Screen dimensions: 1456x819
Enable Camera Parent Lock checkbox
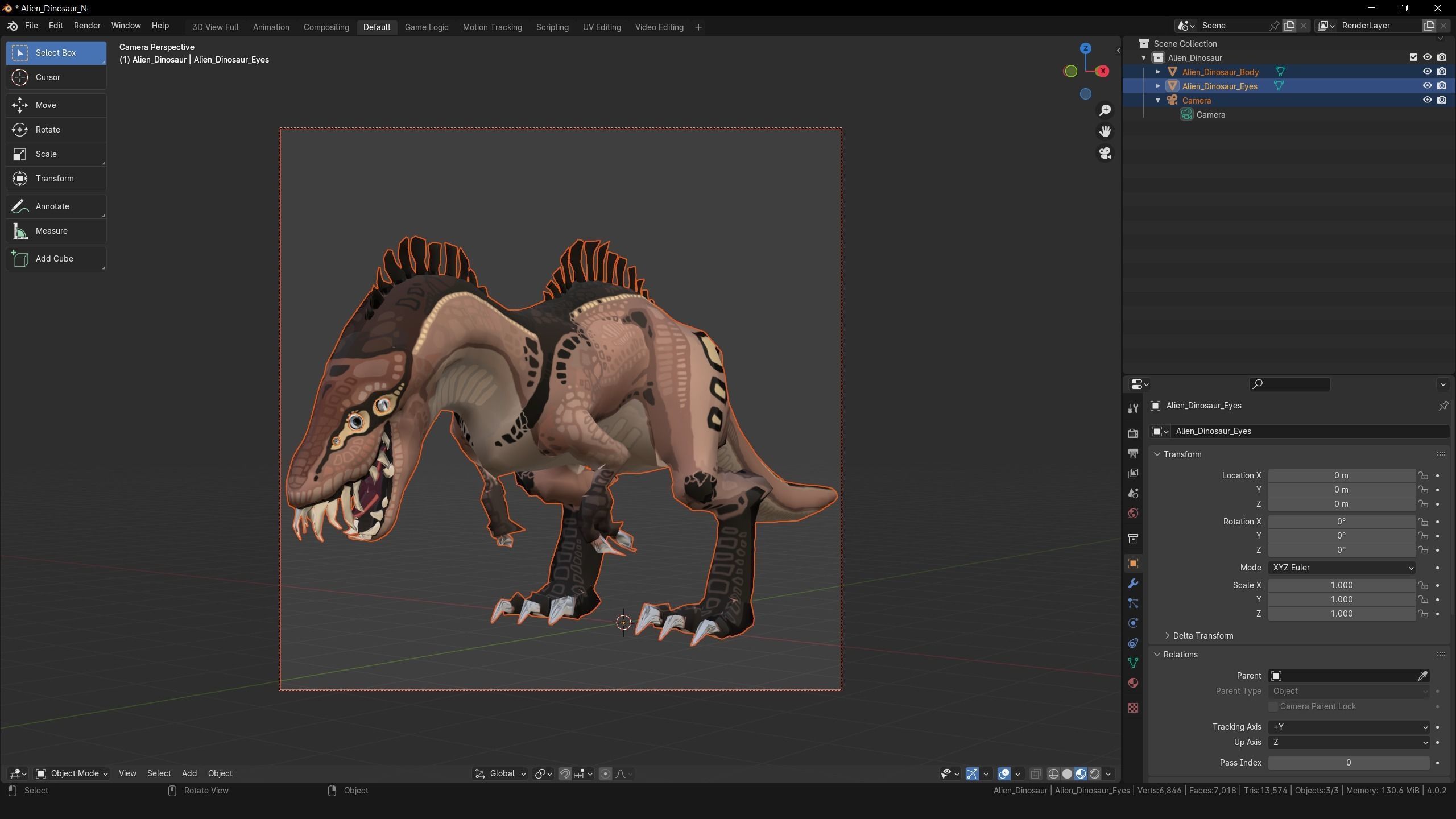click(x=1273, y=706)
